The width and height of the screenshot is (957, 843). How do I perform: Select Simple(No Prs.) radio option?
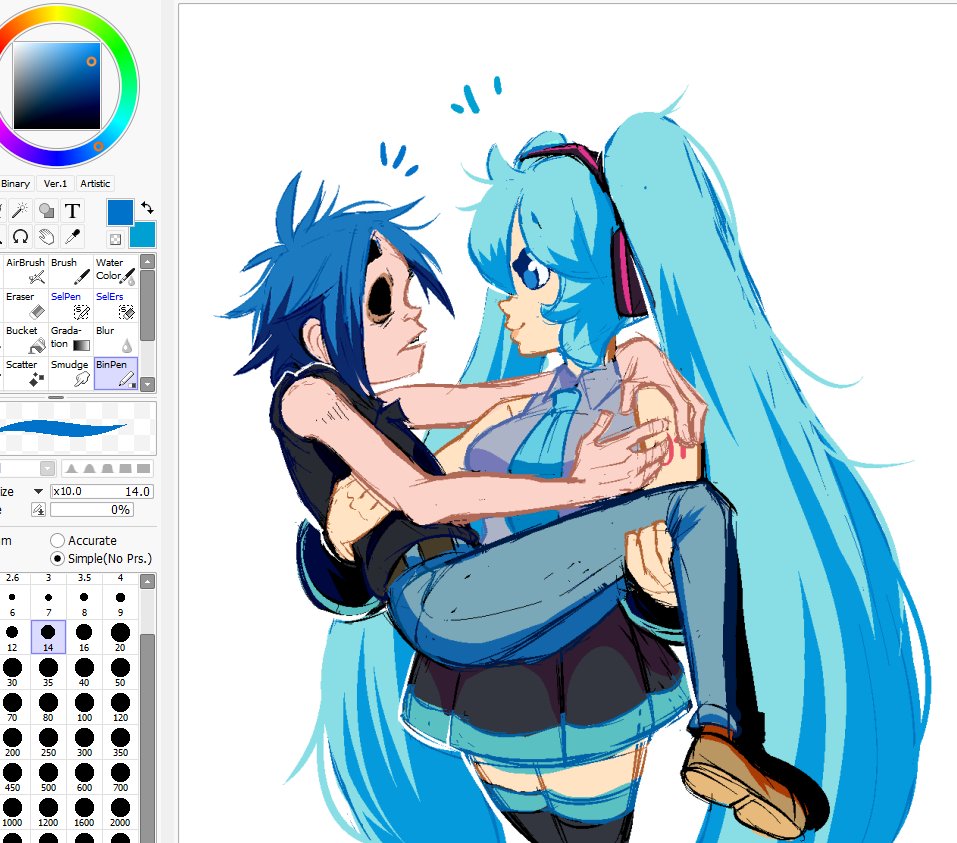click(57, 558)
